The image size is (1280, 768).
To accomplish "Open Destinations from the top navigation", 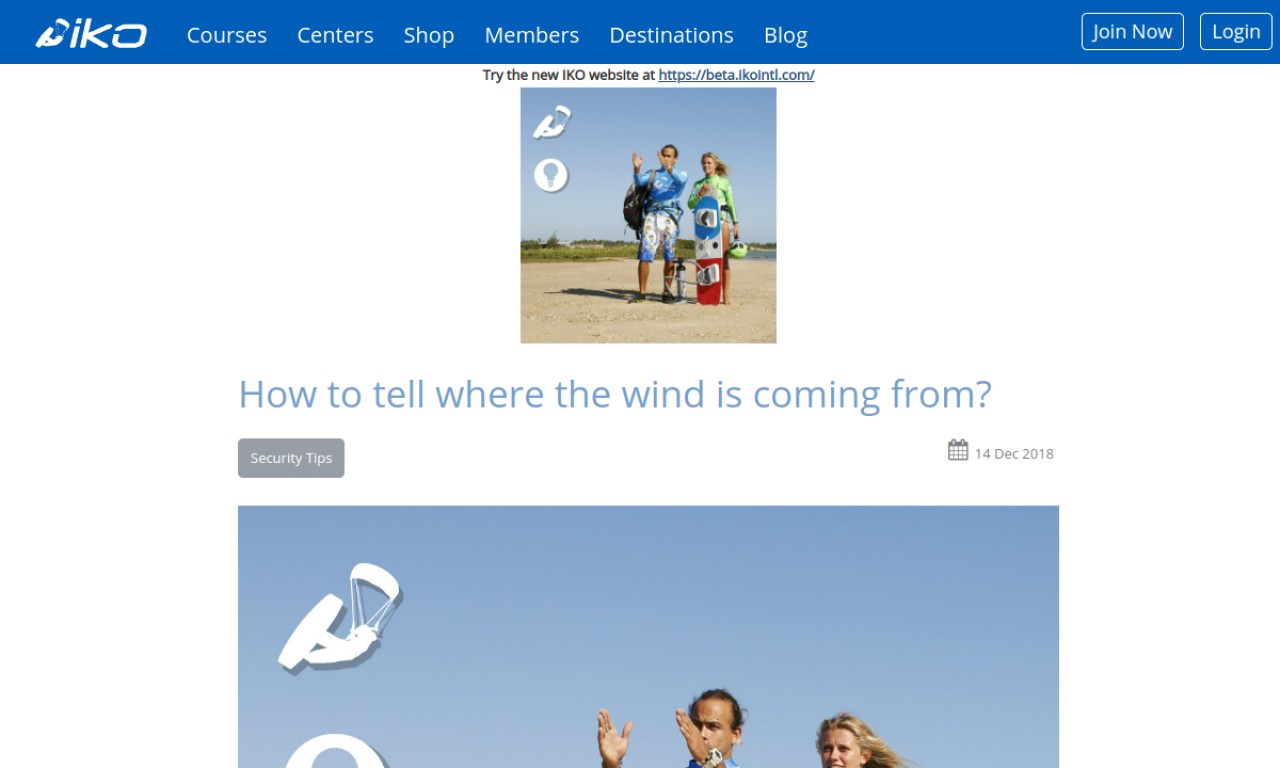I will coord(671,35).
